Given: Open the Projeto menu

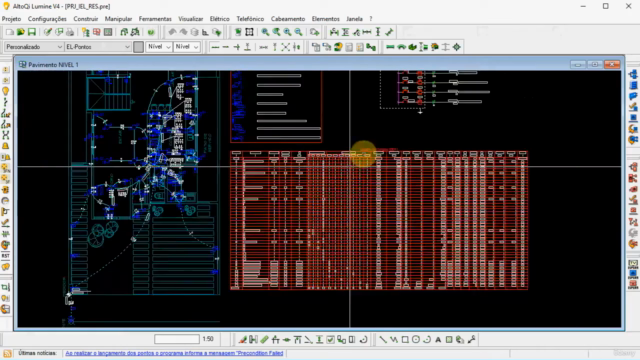Looking at the screenshot, I should (x=11, y=19).
